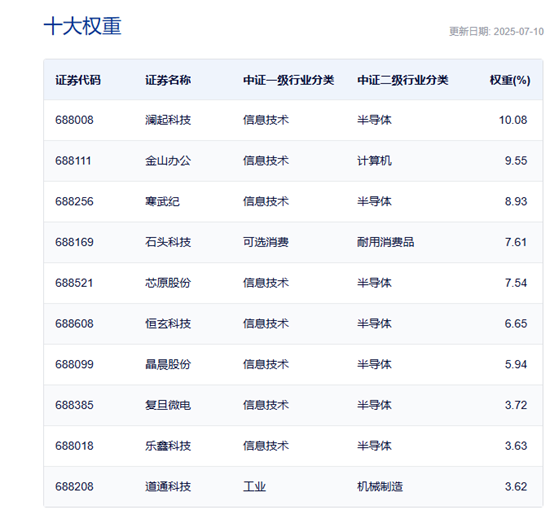Select security code 688256
Viewport: 554px width, 532px height.
pyautogui.click(x=75, y=201)
